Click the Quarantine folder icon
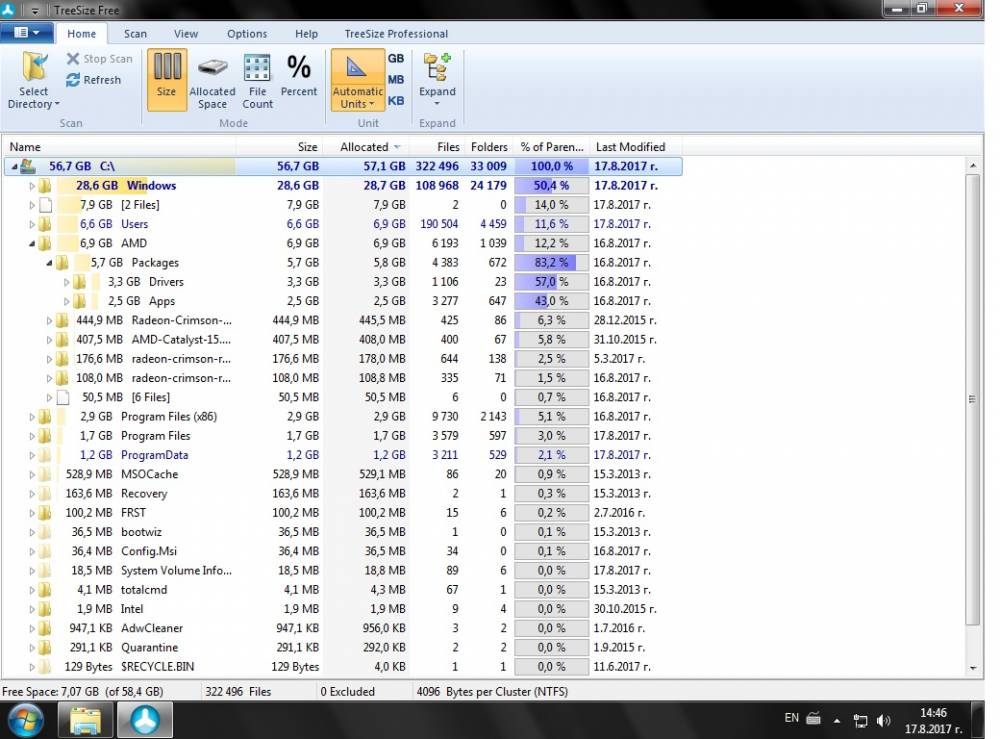Viewport: 1000px width, 739px height. tap(45, 648)
